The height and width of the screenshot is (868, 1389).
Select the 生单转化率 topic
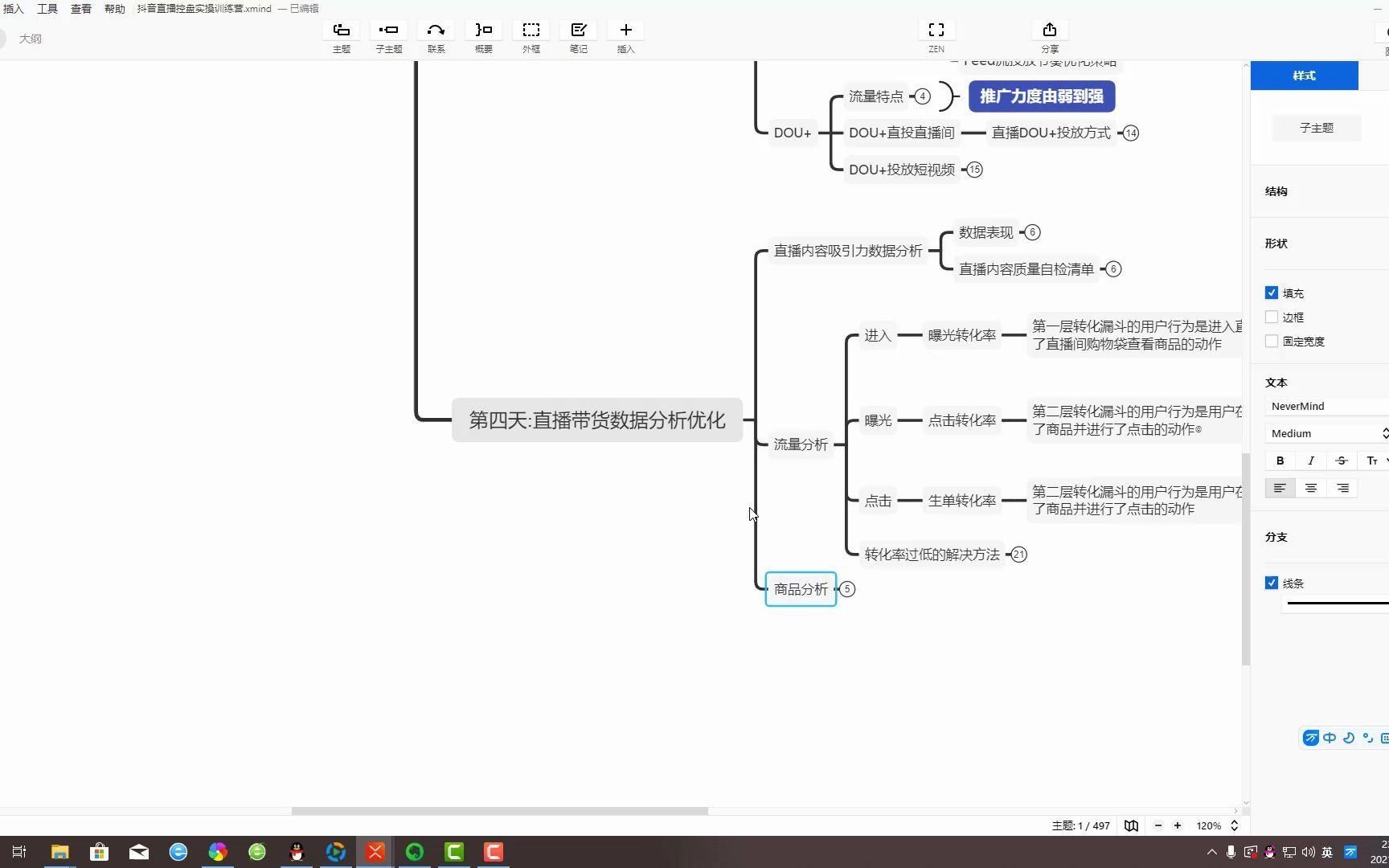962,501
